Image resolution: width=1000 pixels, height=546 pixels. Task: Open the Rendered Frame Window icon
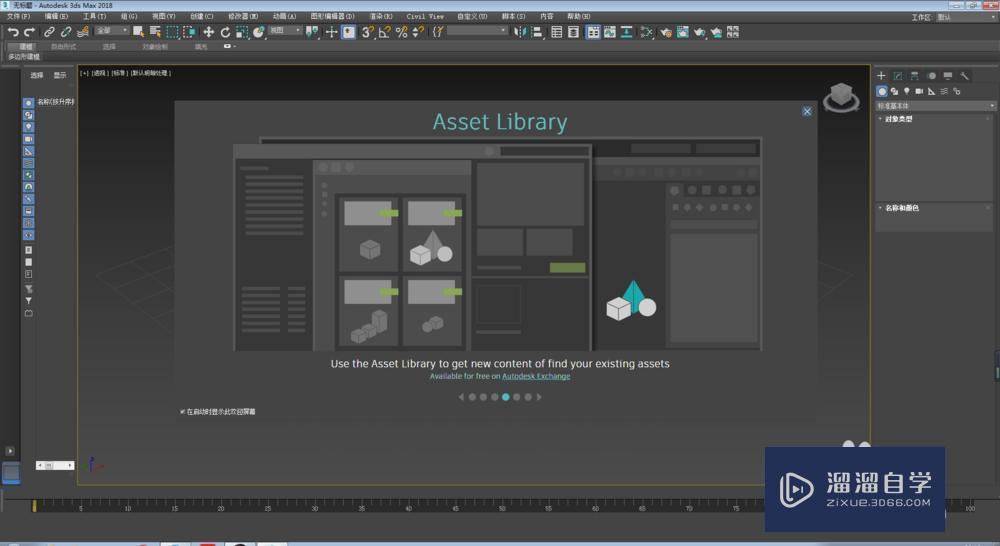coord(682,32)
